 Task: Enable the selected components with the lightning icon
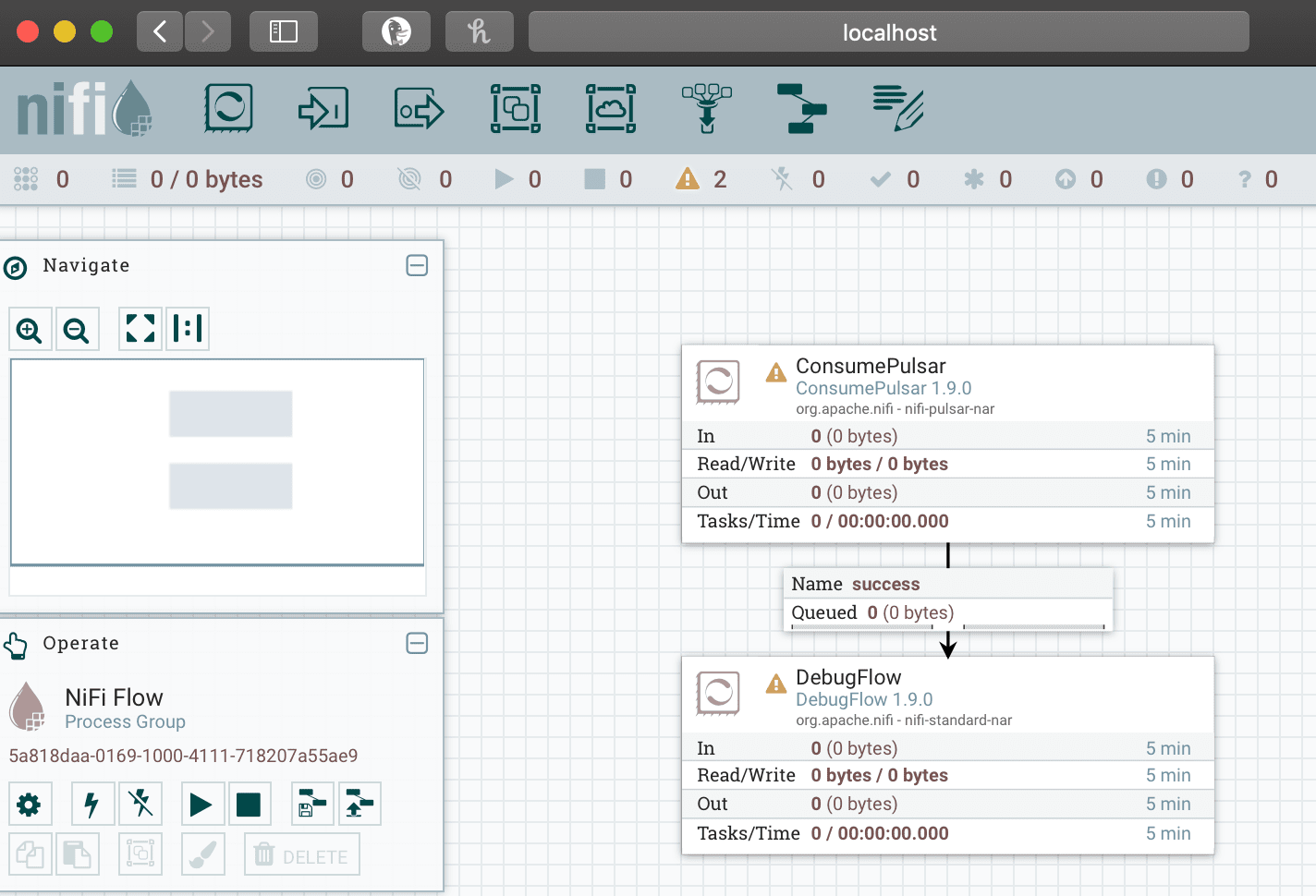(92, 805)
